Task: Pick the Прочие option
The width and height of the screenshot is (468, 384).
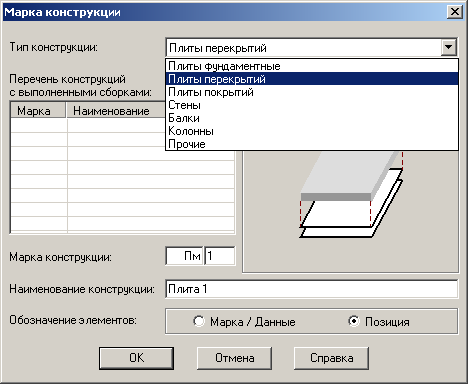Action: 312,144
